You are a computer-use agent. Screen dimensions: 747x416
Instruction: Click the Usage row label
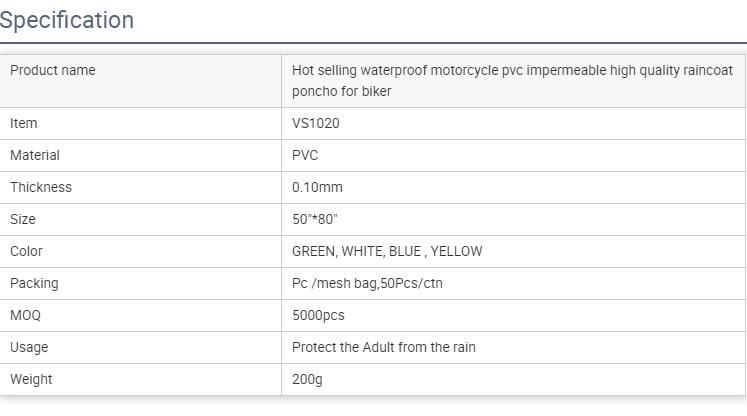pyautogui.click(x=29, y=347)
